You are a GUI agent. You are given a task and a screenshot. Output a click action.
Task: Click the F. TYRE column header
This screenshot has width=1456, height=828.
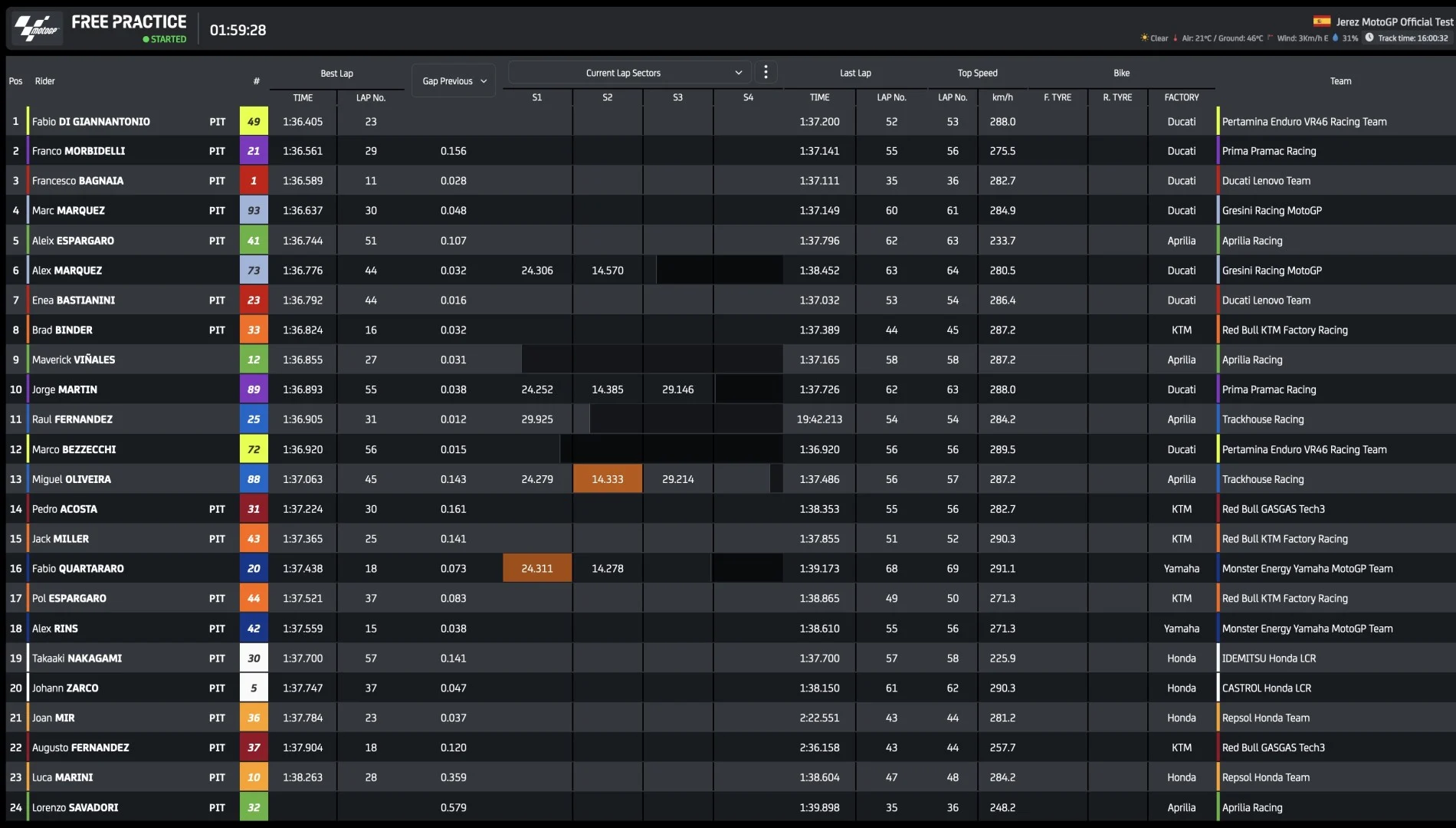pyautogui.click(x=1058, y=97)
